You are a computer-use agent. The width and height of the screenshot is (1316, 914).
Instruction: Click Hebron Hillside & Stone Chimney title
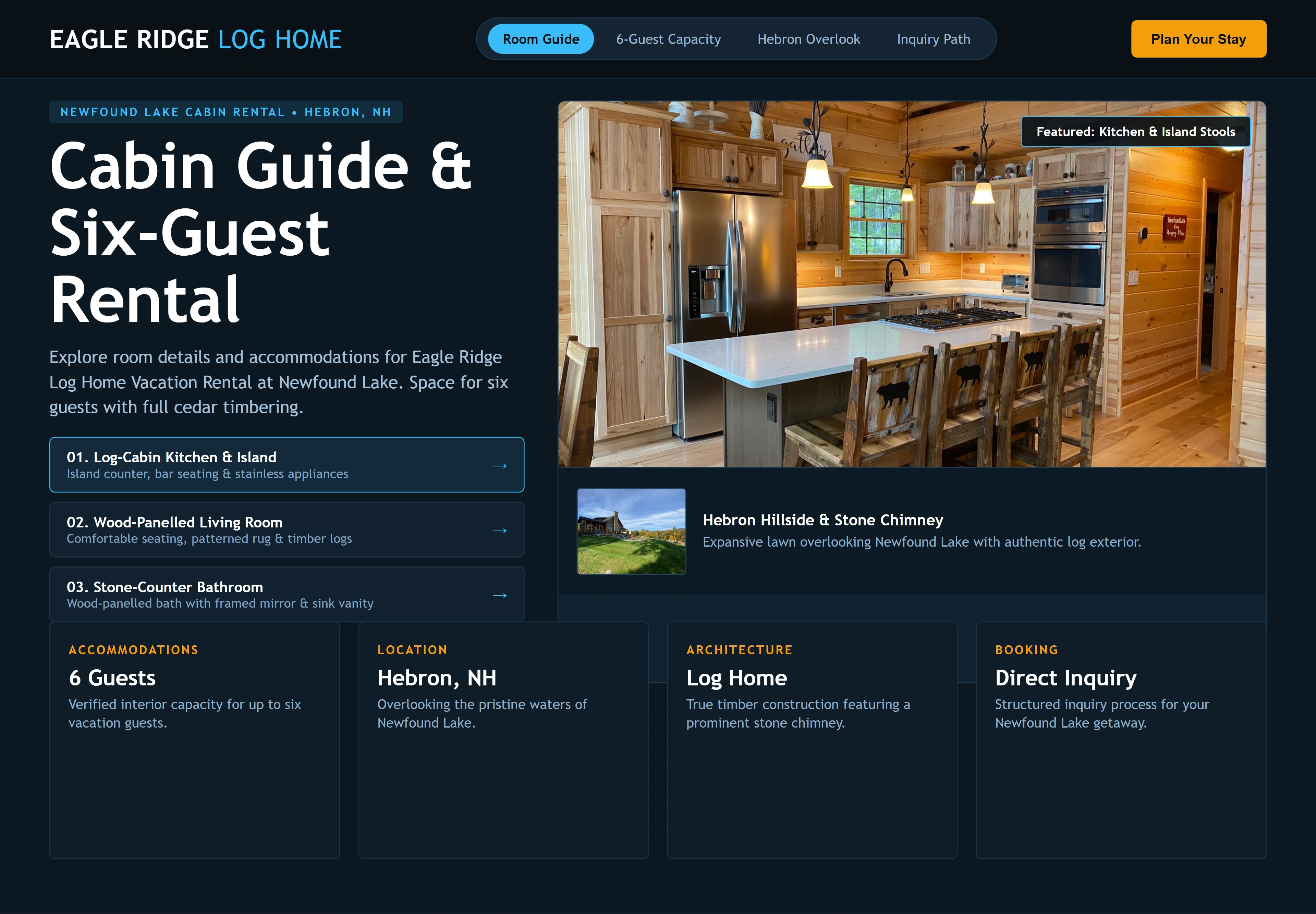(823, 520)
